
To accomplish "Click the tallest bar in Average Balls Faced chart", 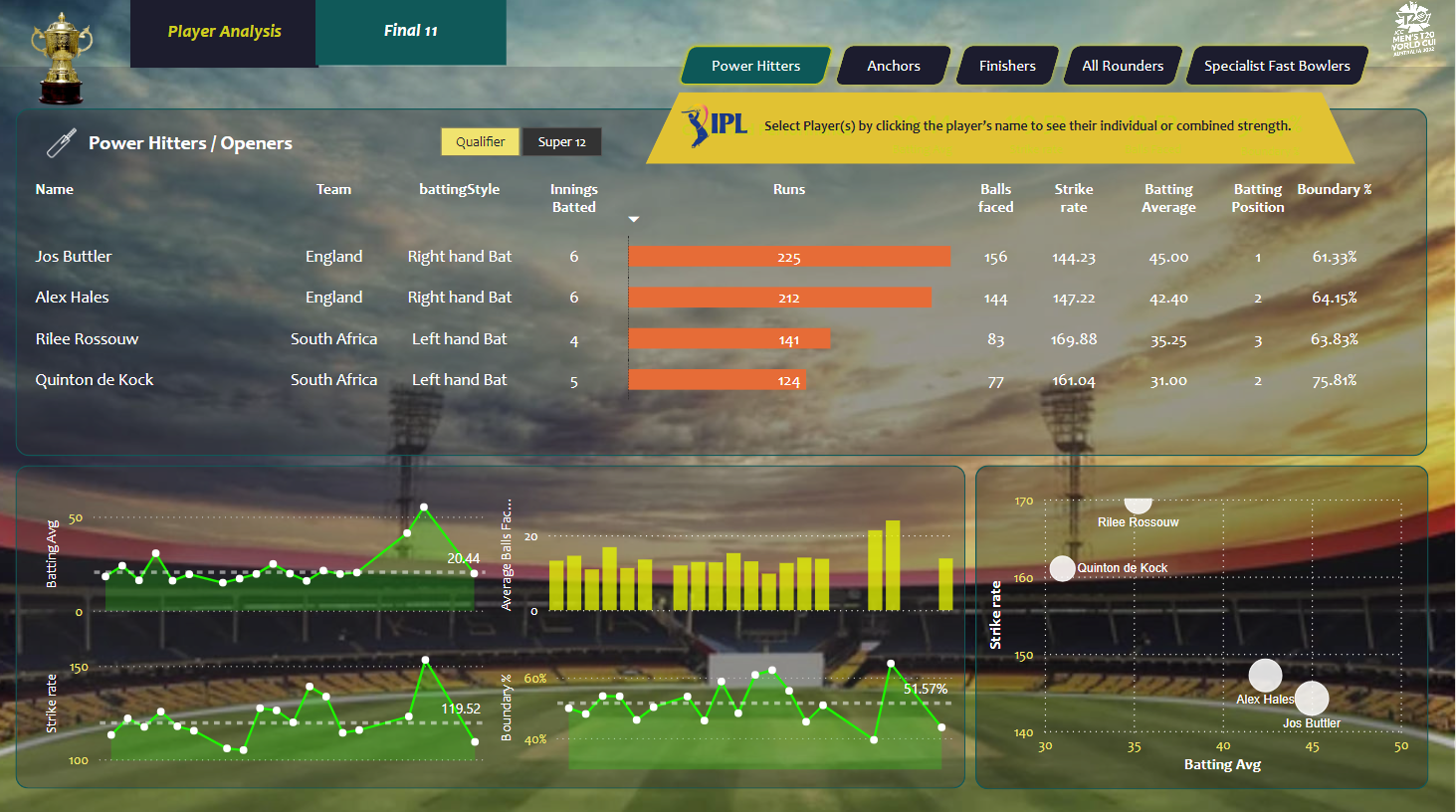I will click(893, 565).
